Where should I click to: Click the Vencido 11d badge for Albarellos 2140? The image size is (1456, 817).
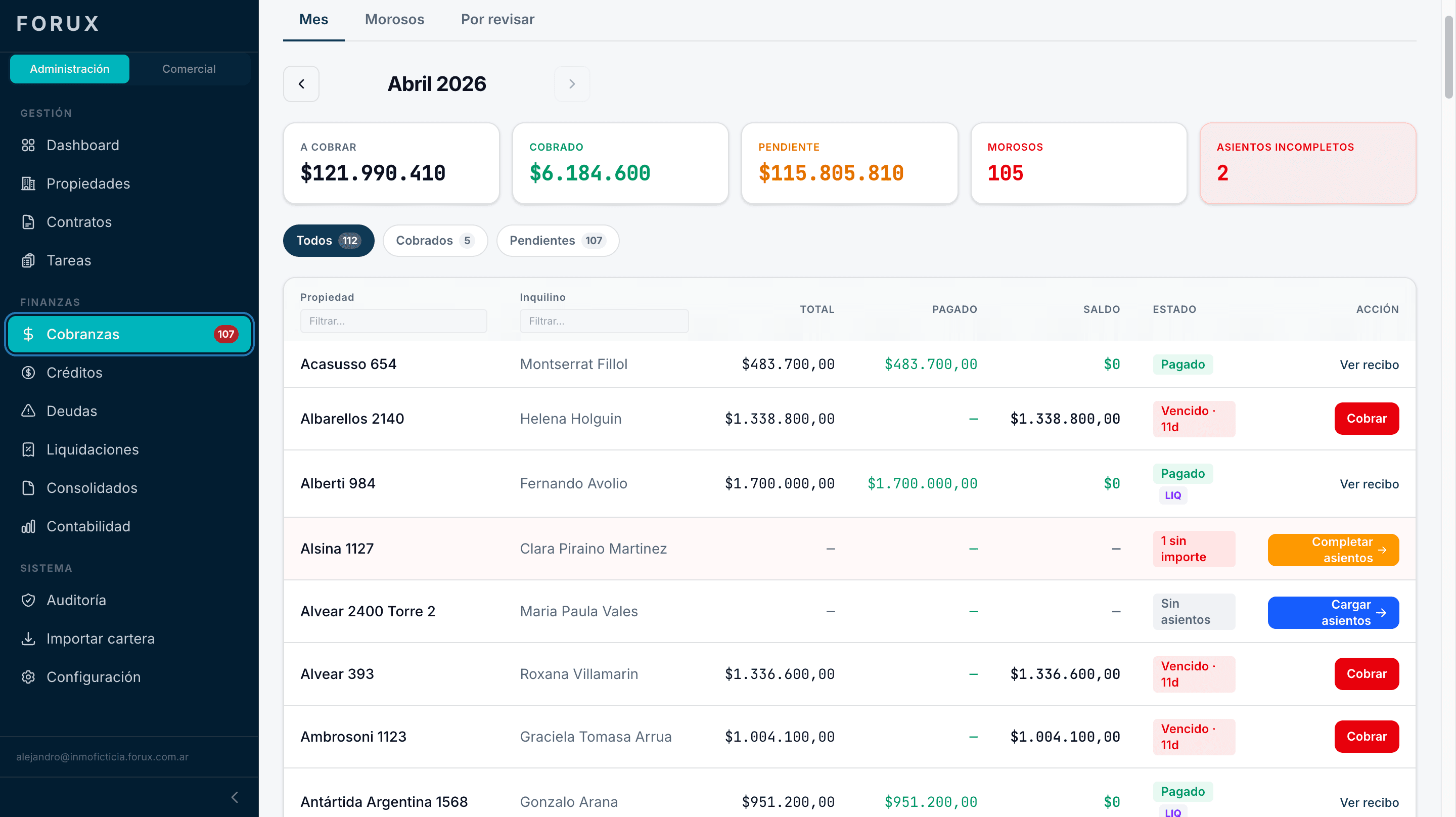(1194, 419)
